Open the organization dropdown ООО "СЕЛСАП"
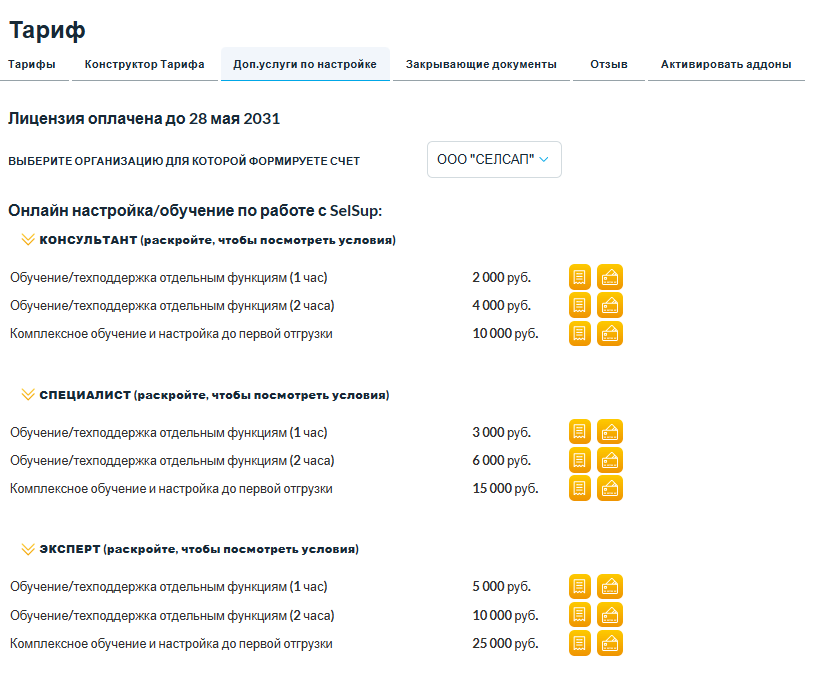Screen dimensions: 838x684 494,160
